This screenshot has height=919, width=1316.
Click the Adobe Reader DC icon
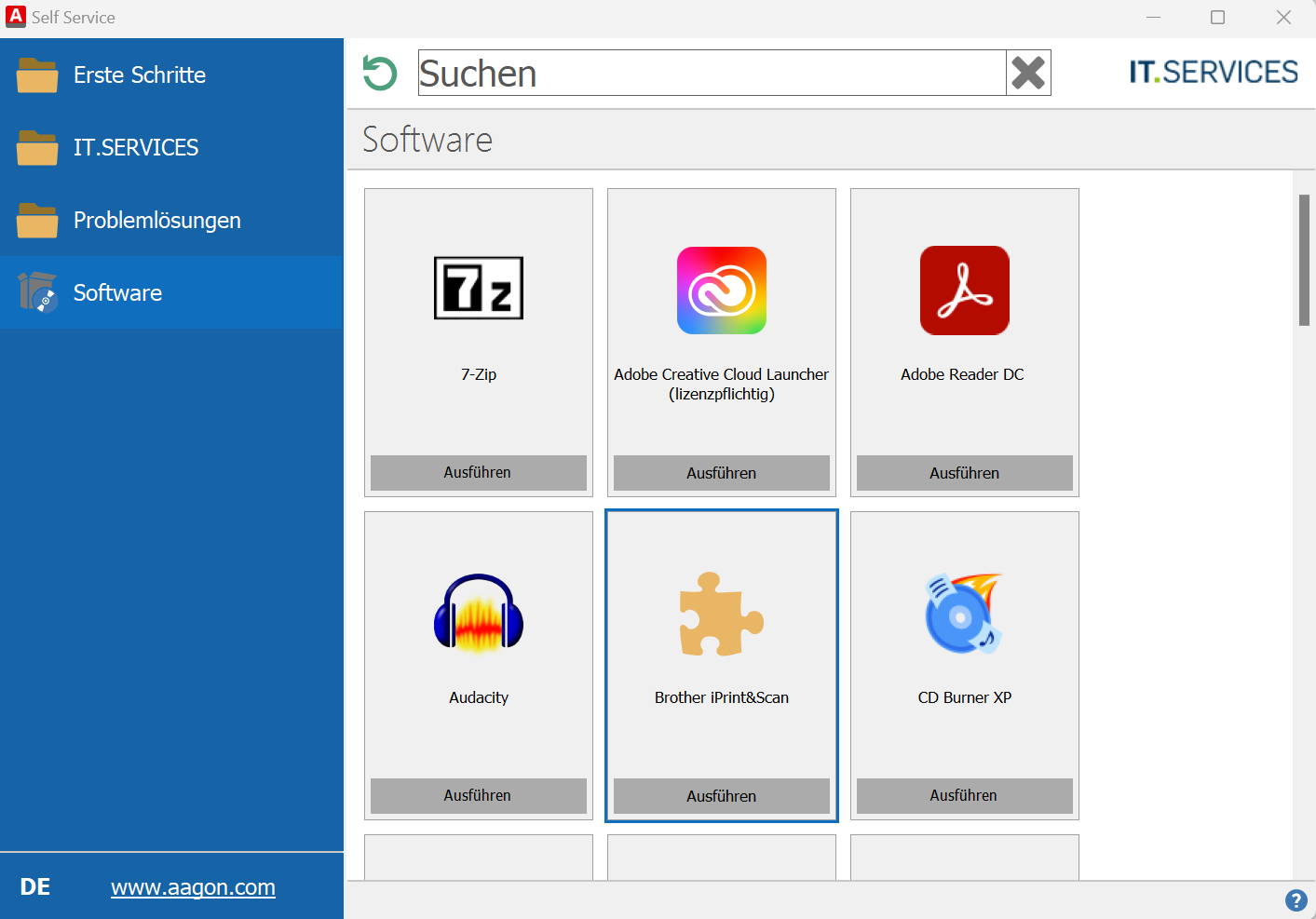pos(964,291)
